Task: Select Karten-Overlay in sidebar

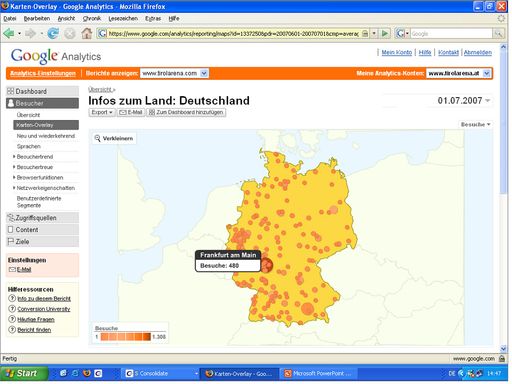Action: point(46,125)
